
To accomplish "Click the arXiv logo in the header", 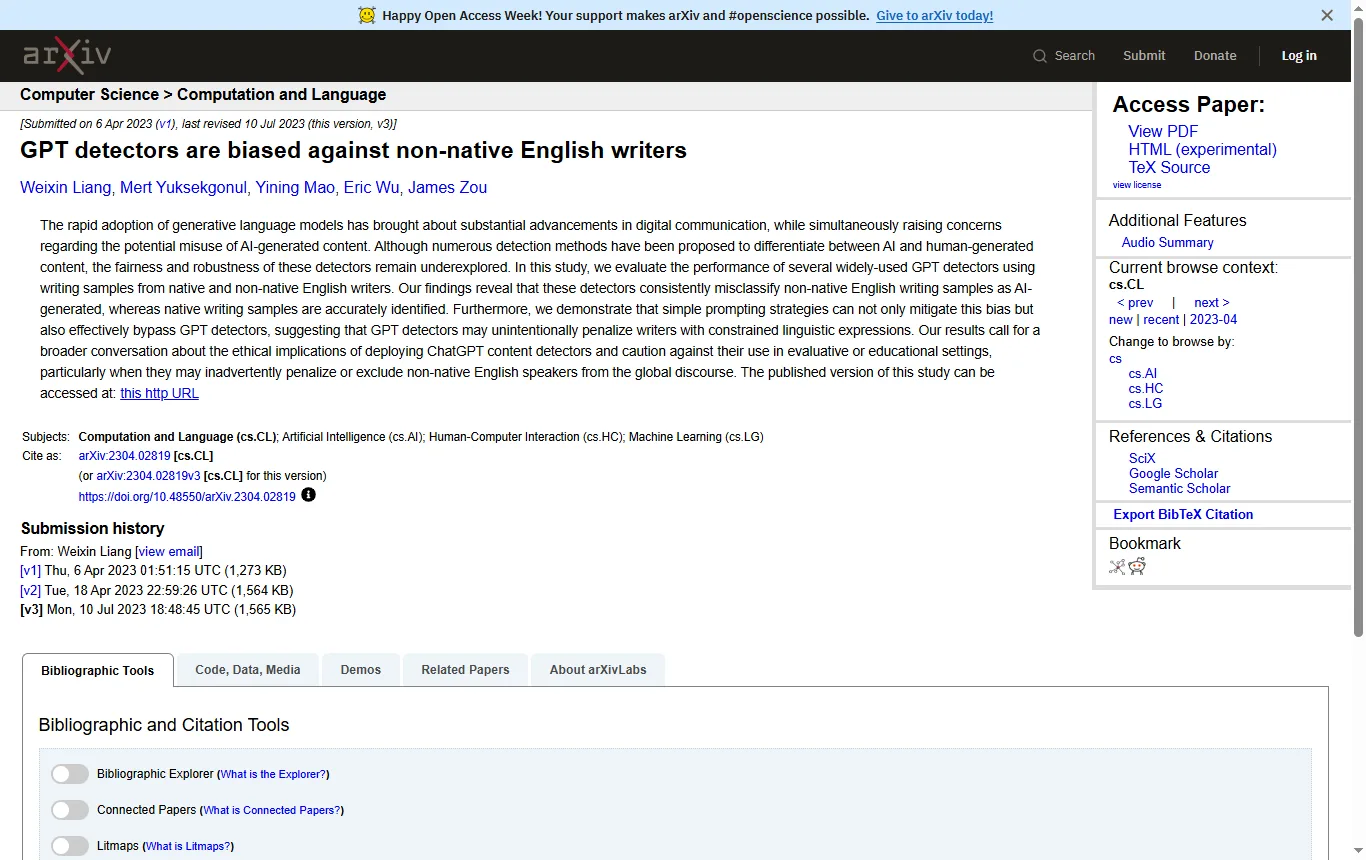I will (67, 55).
